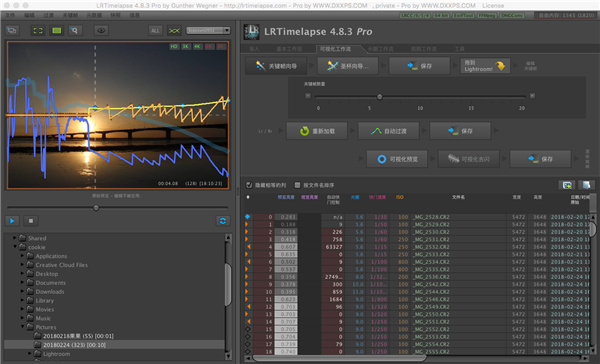
Task: Expand the Downloads folder
Action: pos(23,291)
